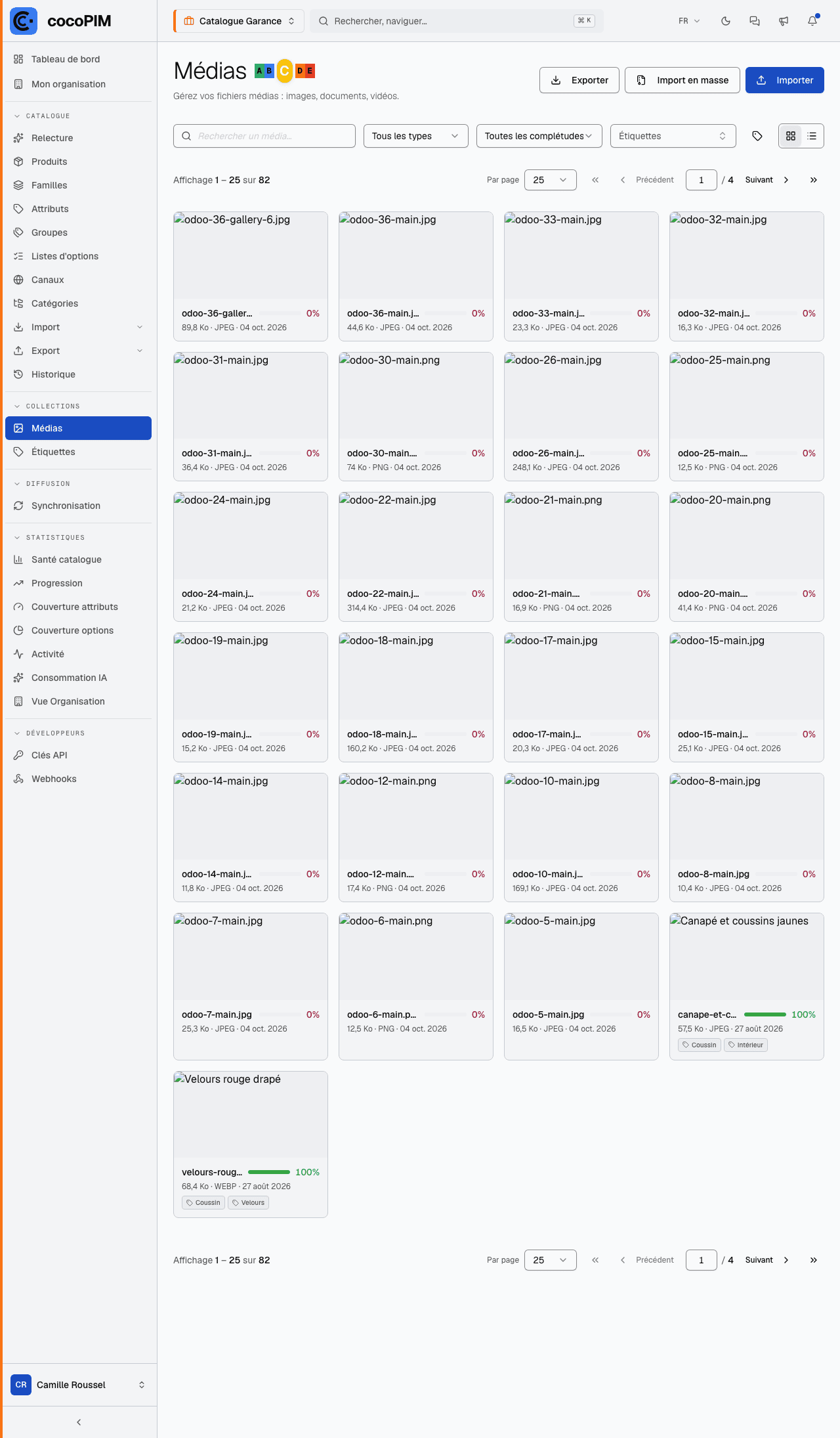Click the Canaux globe icon

18,280
